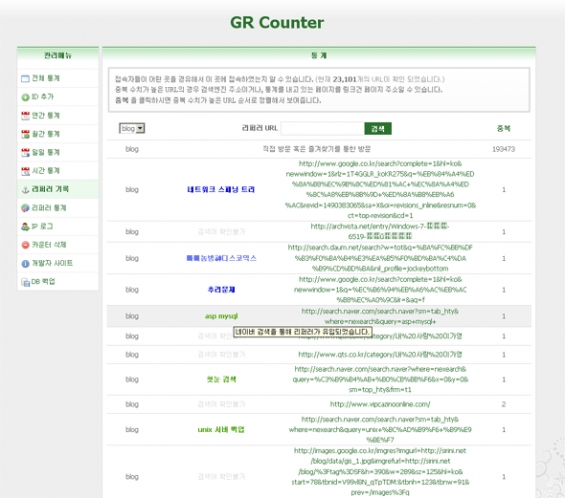Open 전체 통계 (overall statistics) in sidebar

(45, 78)
